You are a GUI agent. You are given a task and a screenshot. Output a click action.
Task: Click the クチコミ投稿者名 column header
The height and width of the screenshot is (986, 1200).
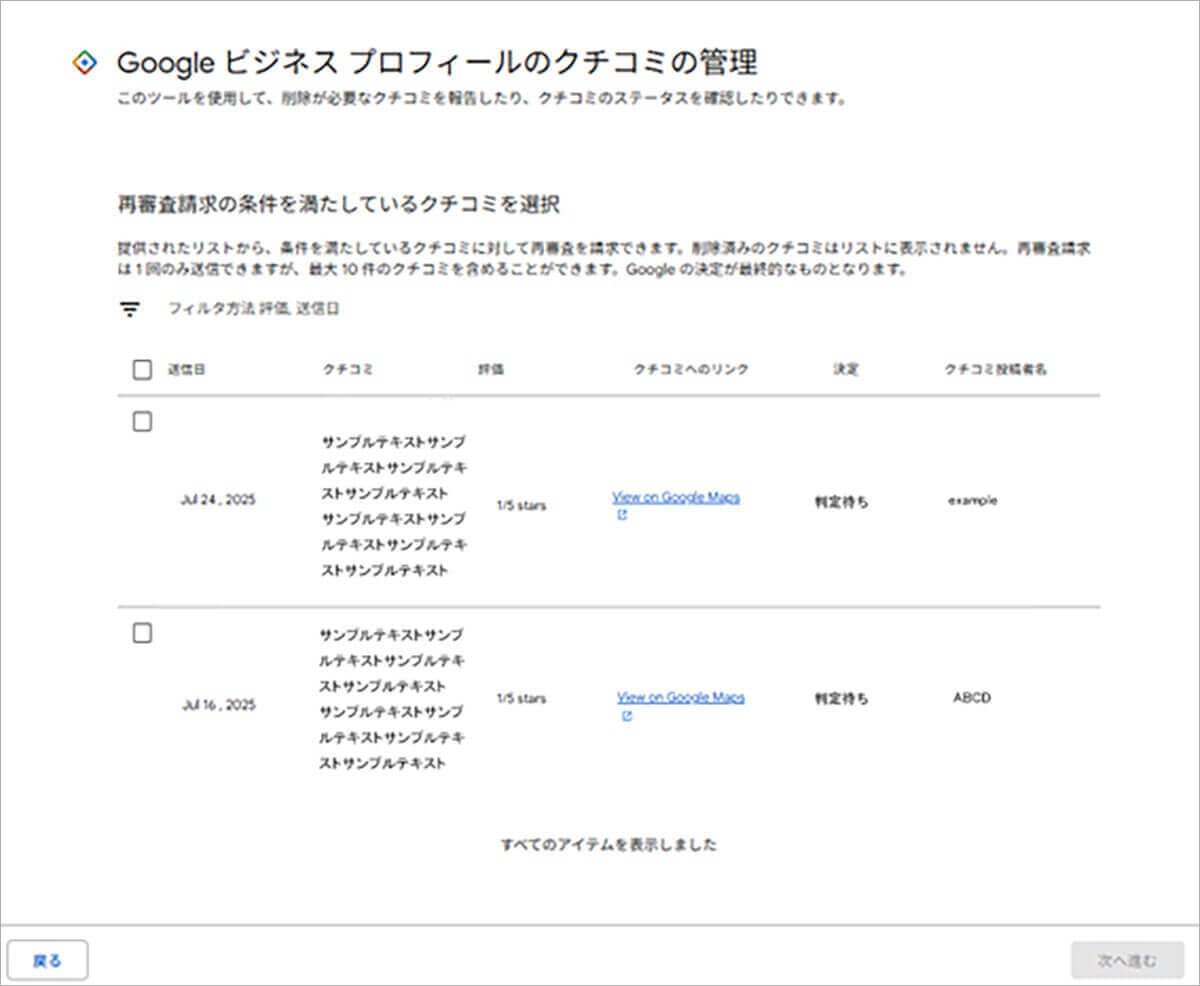995,370
